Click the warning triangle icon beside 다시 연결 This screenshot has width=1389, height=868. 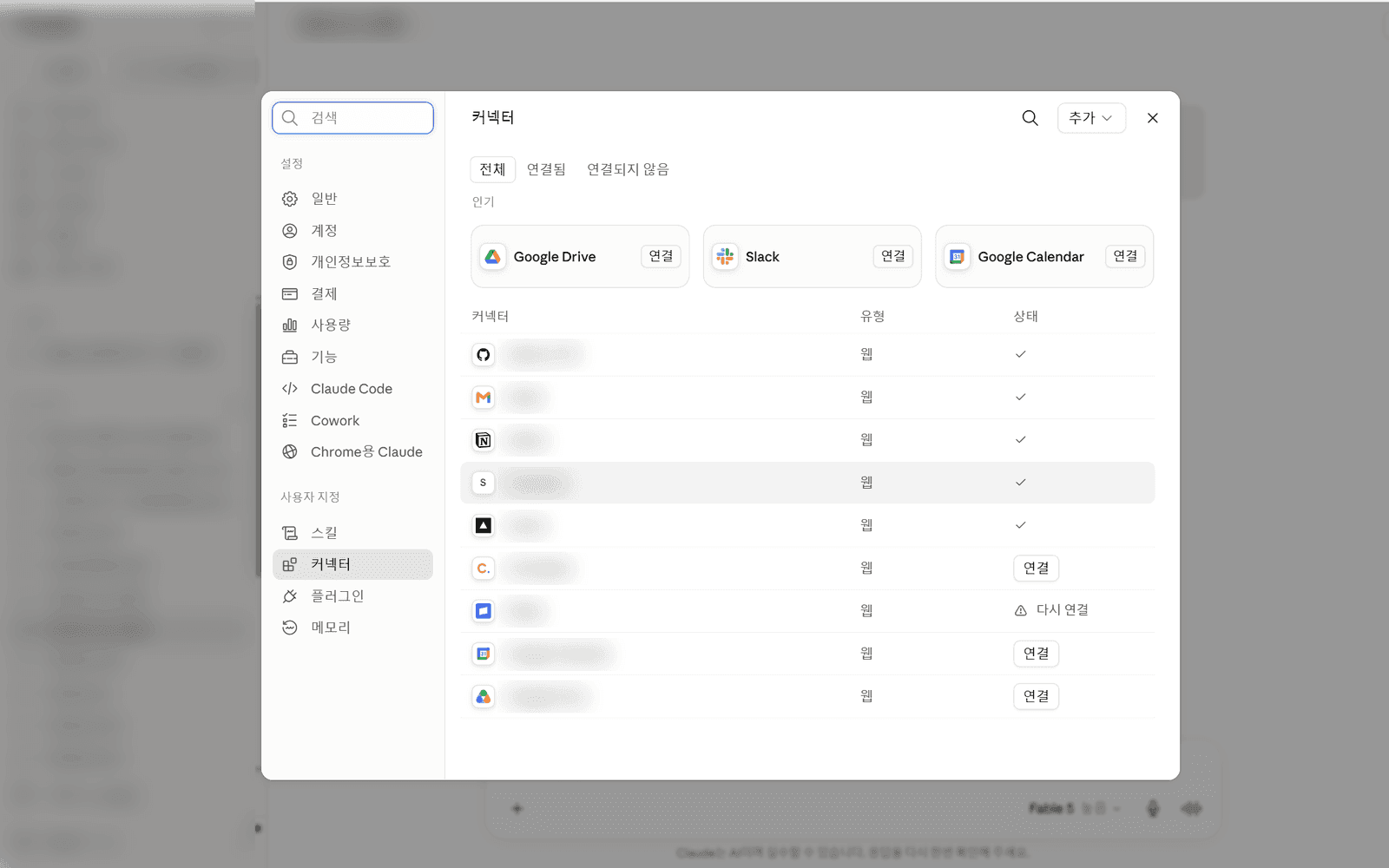pyautogui.click(x=1021, y=611)
